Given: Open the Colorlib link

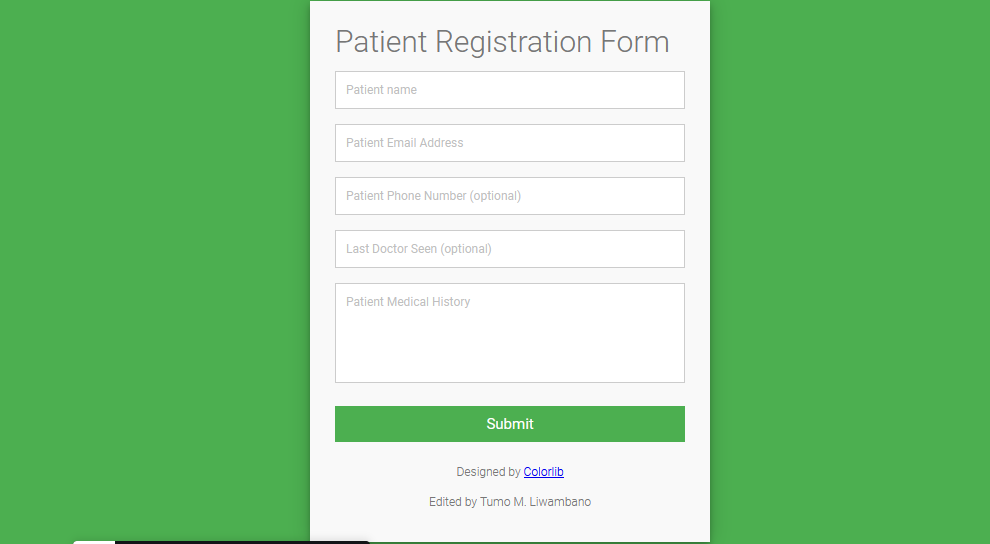Looking at the screenshot, I should 544,471.
